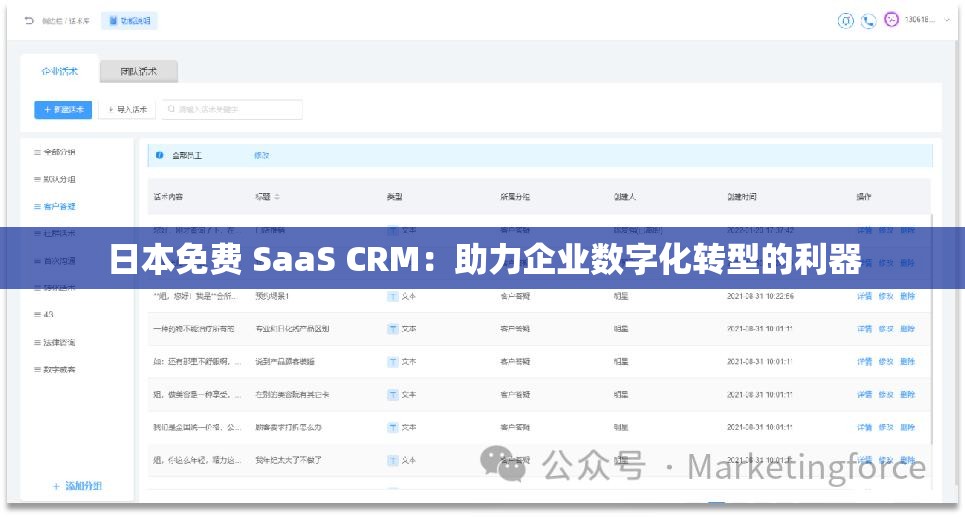The width and height of the screenshot is (965, 517).
Task: Click 修改 in 顾客要求打折怎么办 row
Action: [x=886, y=427]
